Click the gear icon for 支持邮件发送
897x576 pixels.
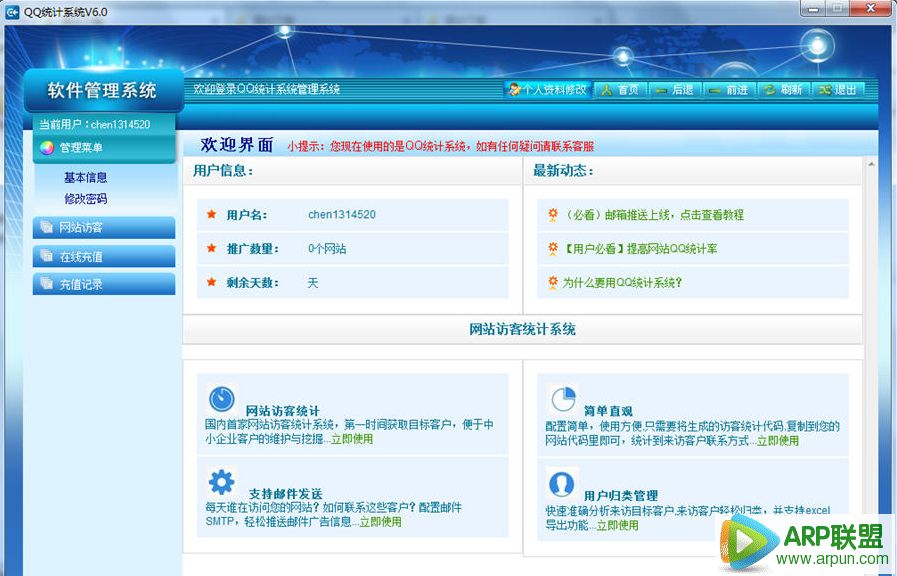pyautogui.click(x=222, y=482)
